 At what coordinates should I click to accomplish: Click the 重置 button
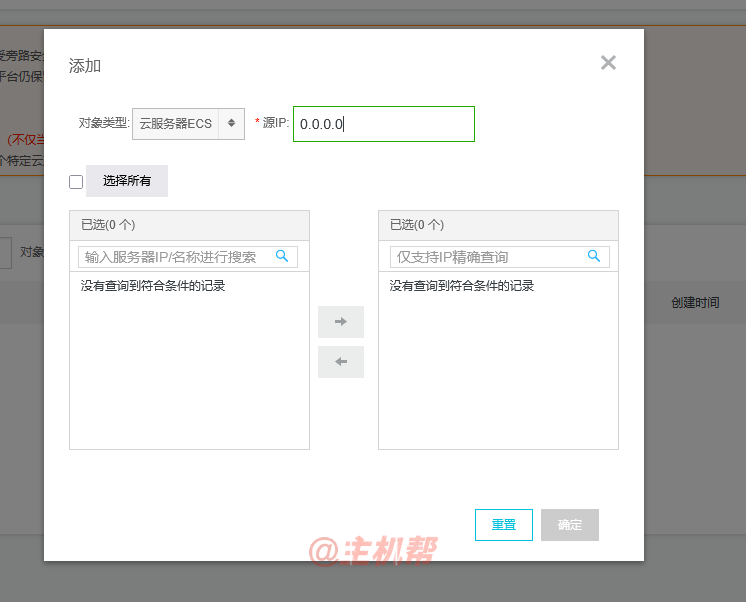[x=504, y=525]
